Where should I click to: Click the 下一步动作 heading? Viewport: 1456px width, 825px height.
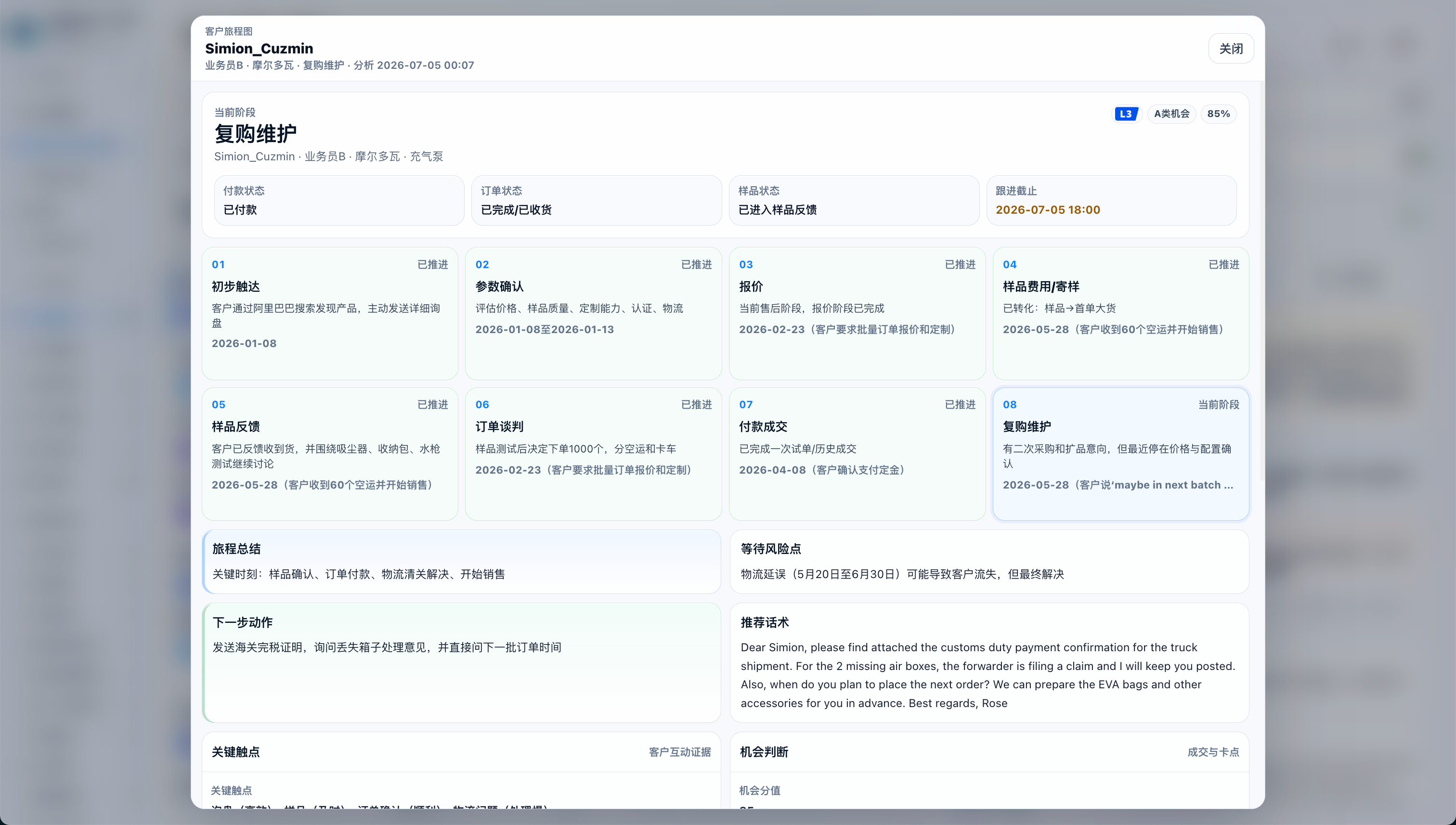tap(243, 623)
